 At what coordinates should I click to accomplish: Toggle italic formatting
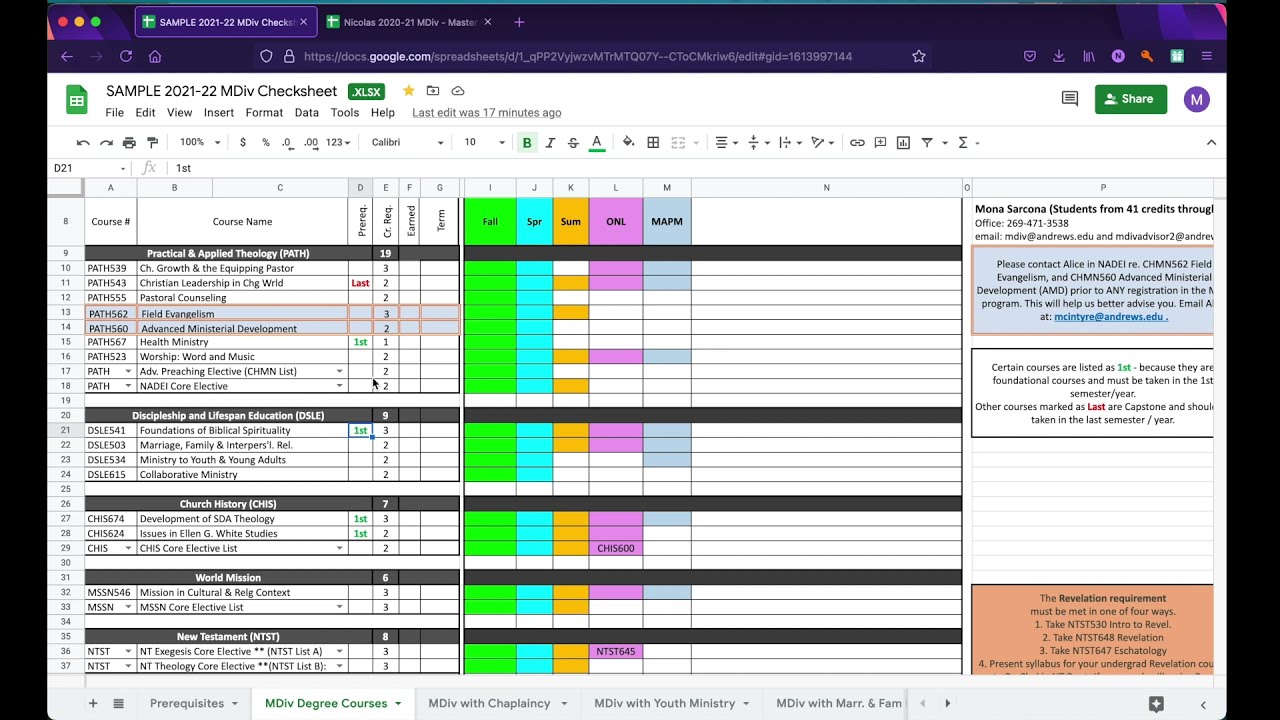pyautogui.click(x=550, y=143)
